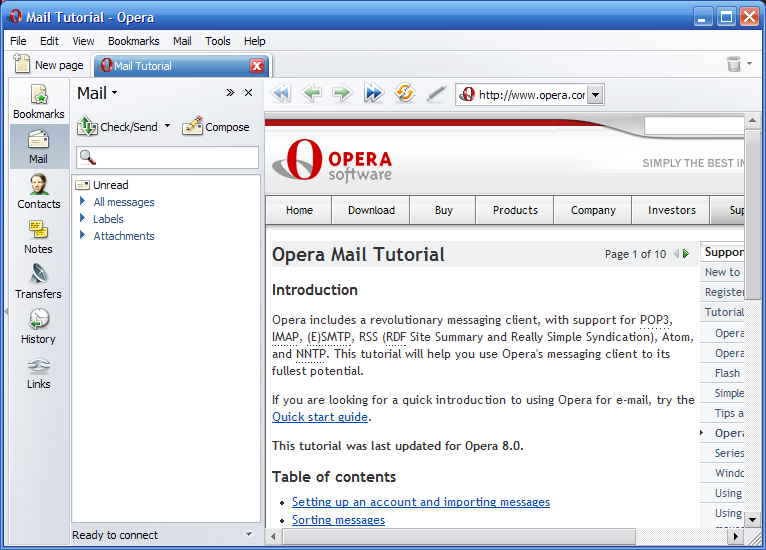Close the Mail panel with X
The width and height of the screenshot is (766, 550).
tap(249, 93)
